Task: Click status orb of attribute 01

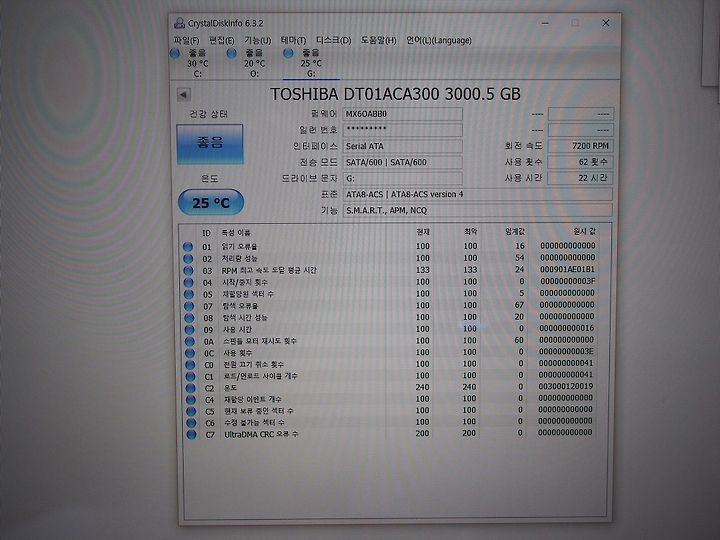Action: click(x=188, y=247)
